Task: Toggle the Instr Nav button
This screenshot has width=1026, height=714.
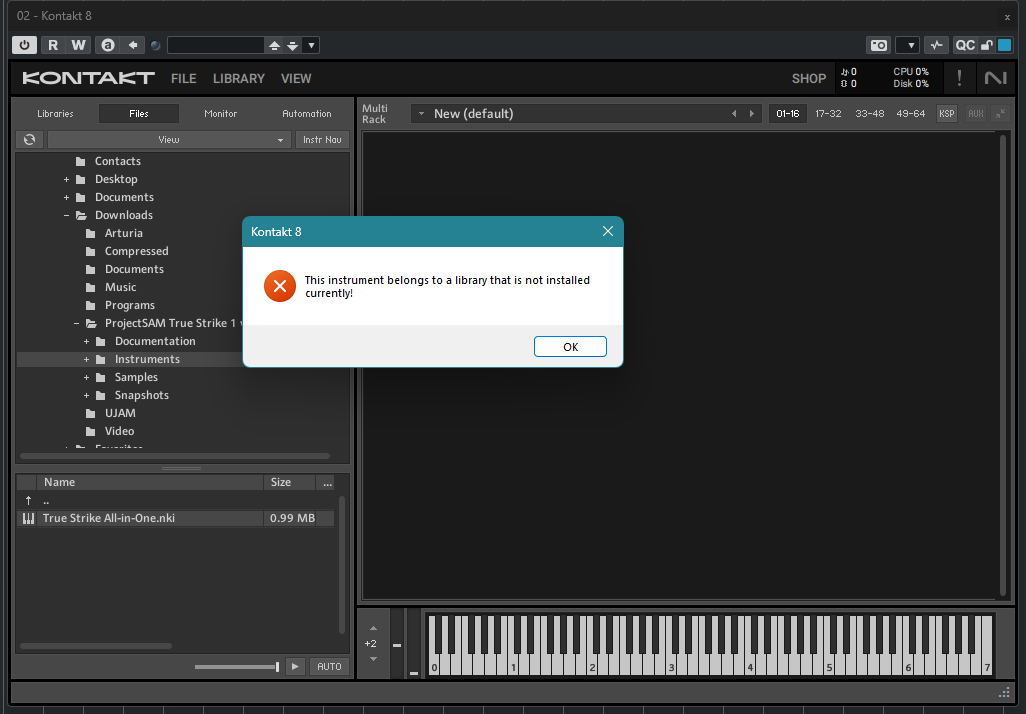Action: click(322, 139)
